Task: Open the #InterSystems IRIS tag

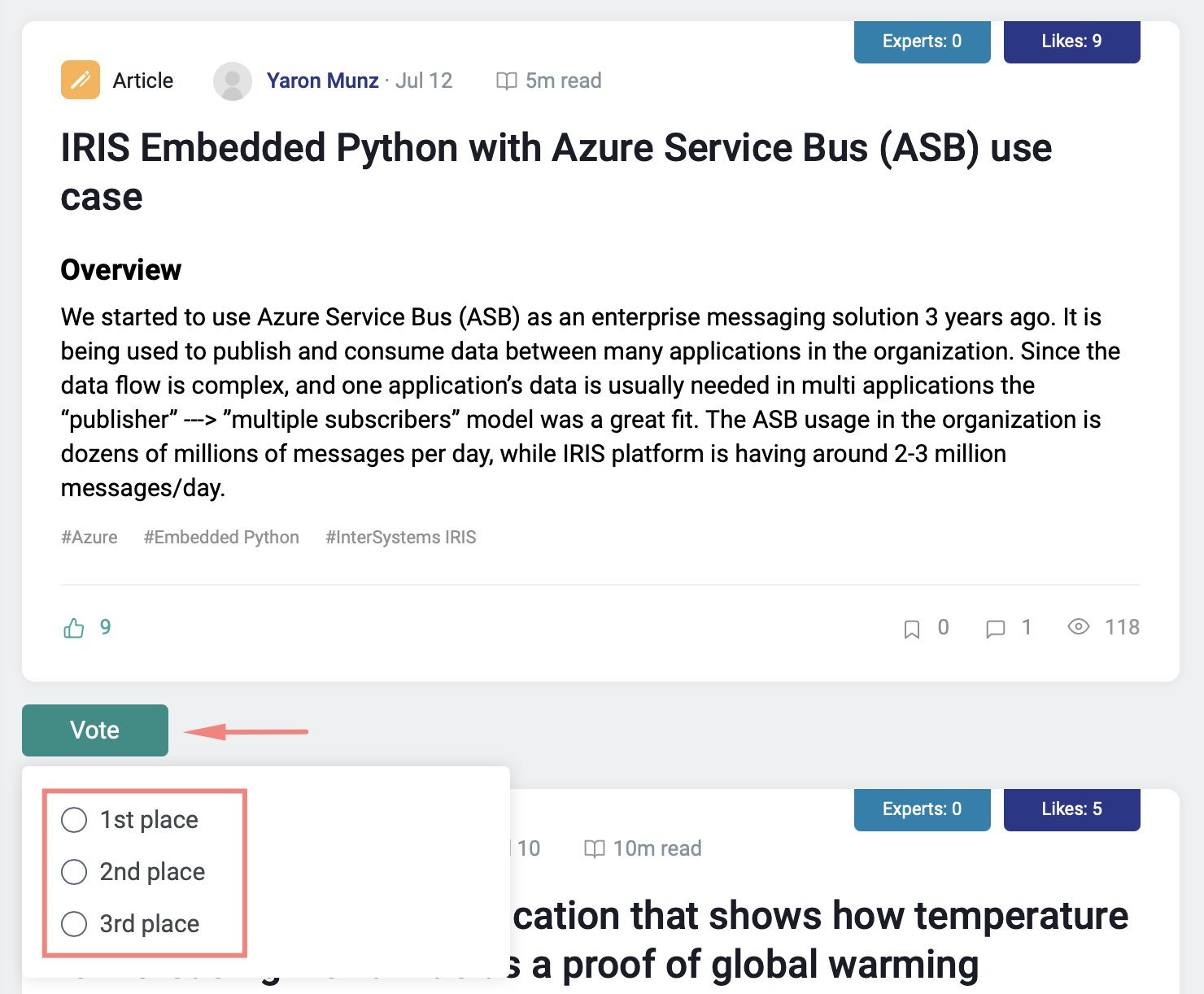Action: tap(401, 537)
